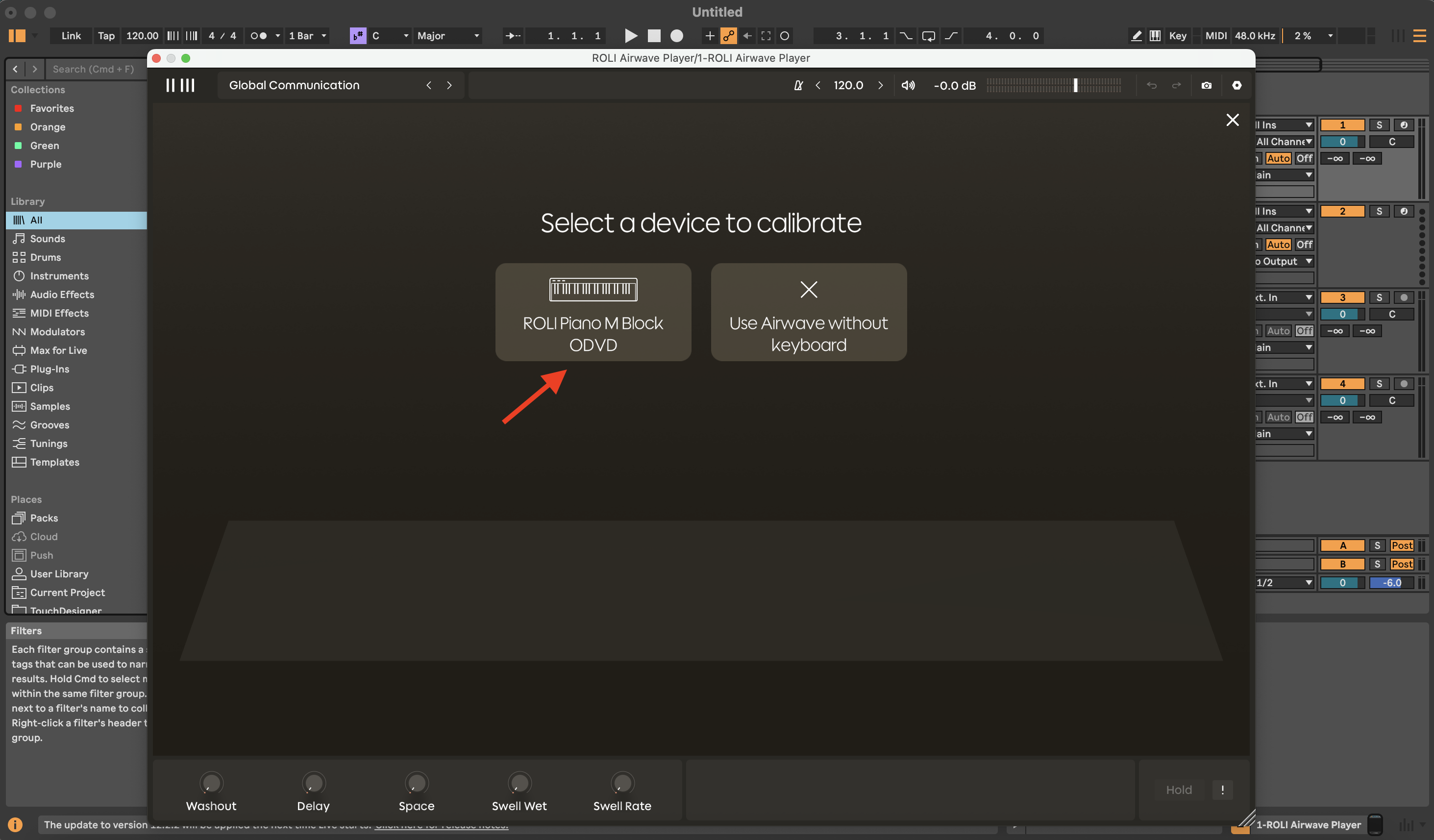1434x840 pixels.
Task: Mute Airwave output with the speaker icon
Action: pyautogui.click(x=908, y=85)
